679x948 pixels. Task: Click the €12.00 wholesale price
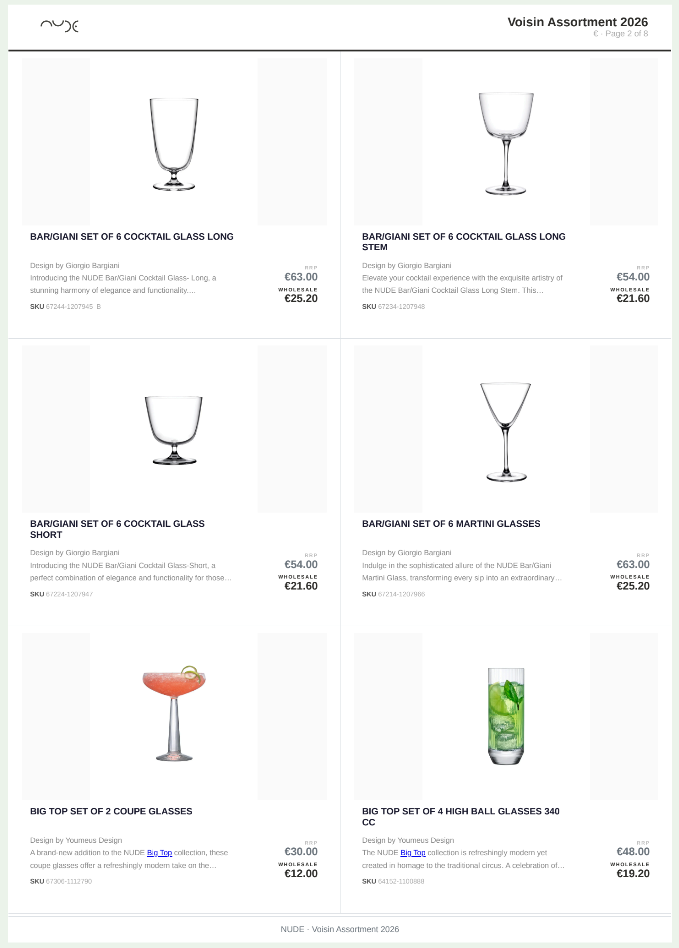pos(301,874)
